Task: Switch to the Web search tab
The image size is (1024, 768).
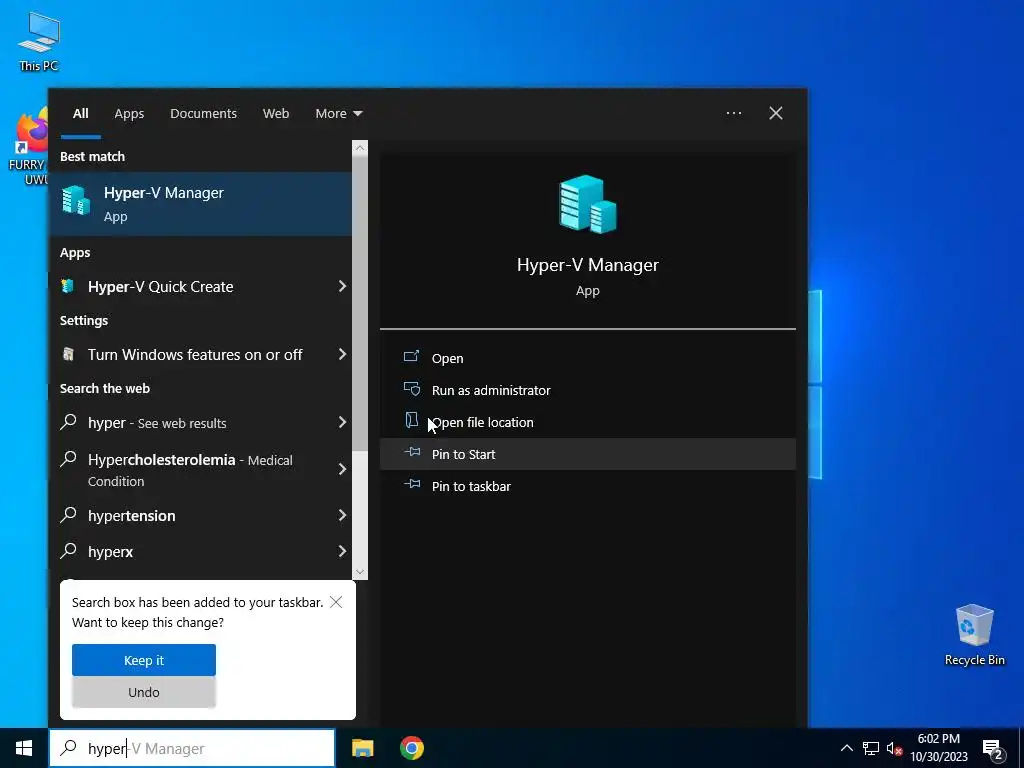Action: 276,113
